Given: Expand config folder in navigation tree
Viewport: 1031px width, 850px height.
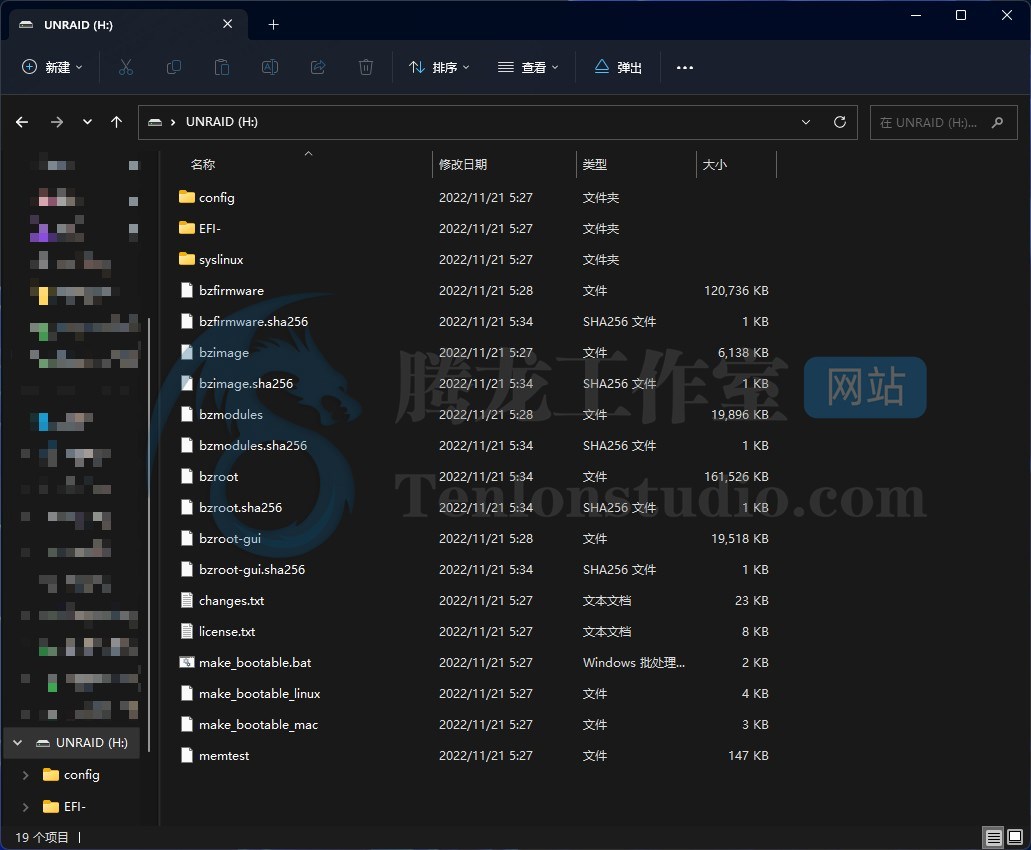Looking at the screenshot, I should point(26,775).
